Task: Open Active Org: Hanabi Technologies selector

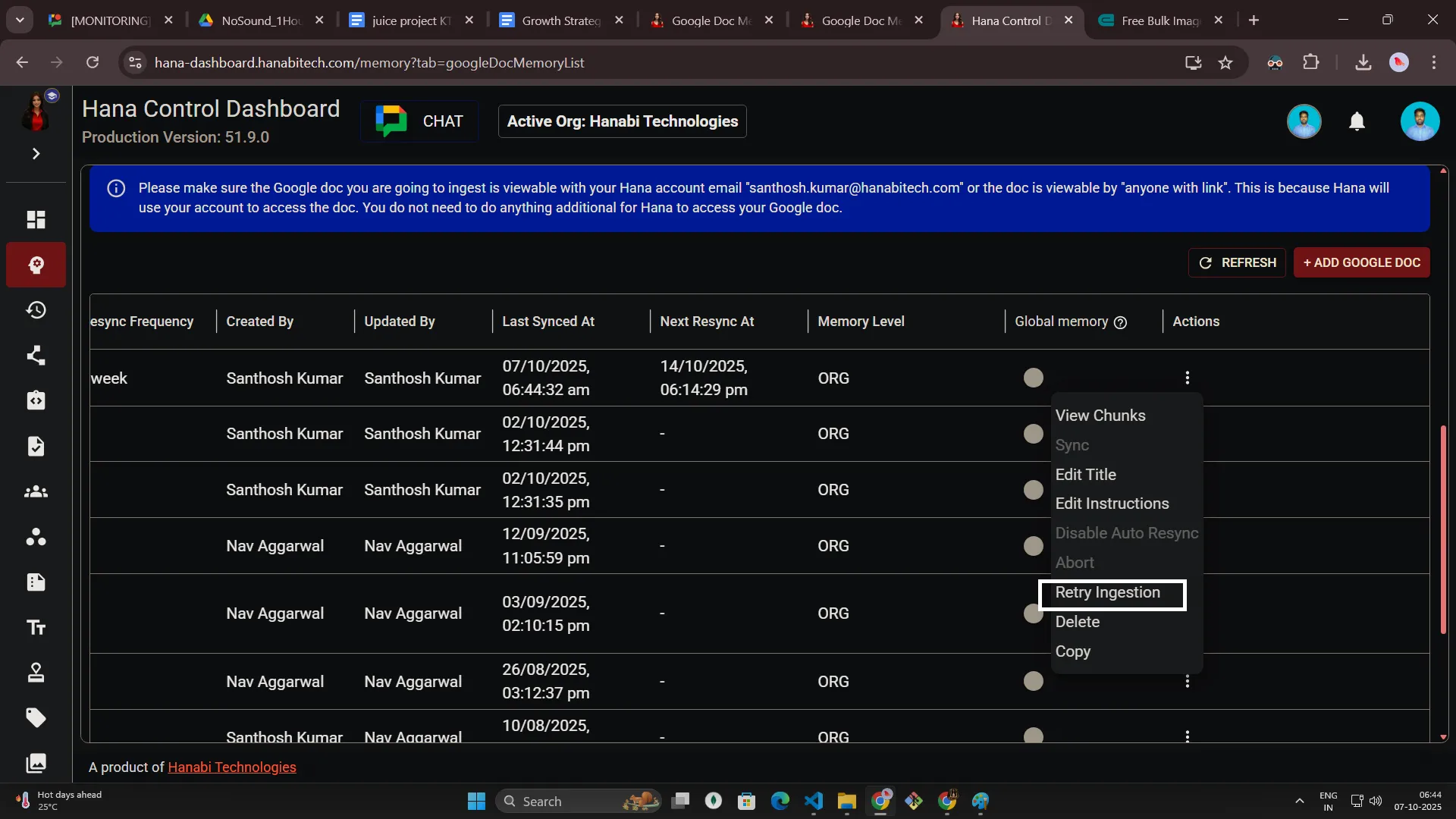Action: (621, 121)
